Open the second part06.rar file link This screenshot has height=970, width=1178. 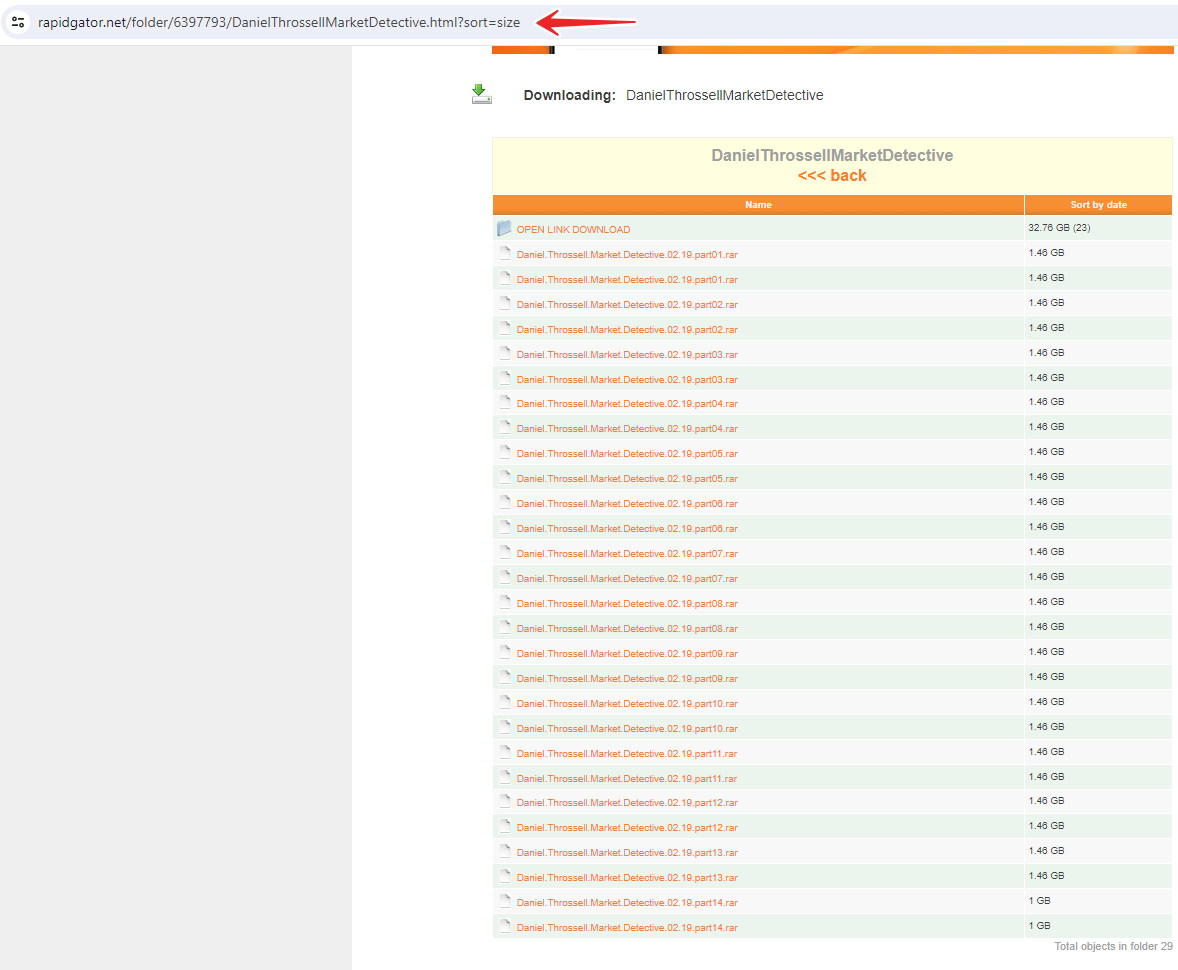(627, 529)
